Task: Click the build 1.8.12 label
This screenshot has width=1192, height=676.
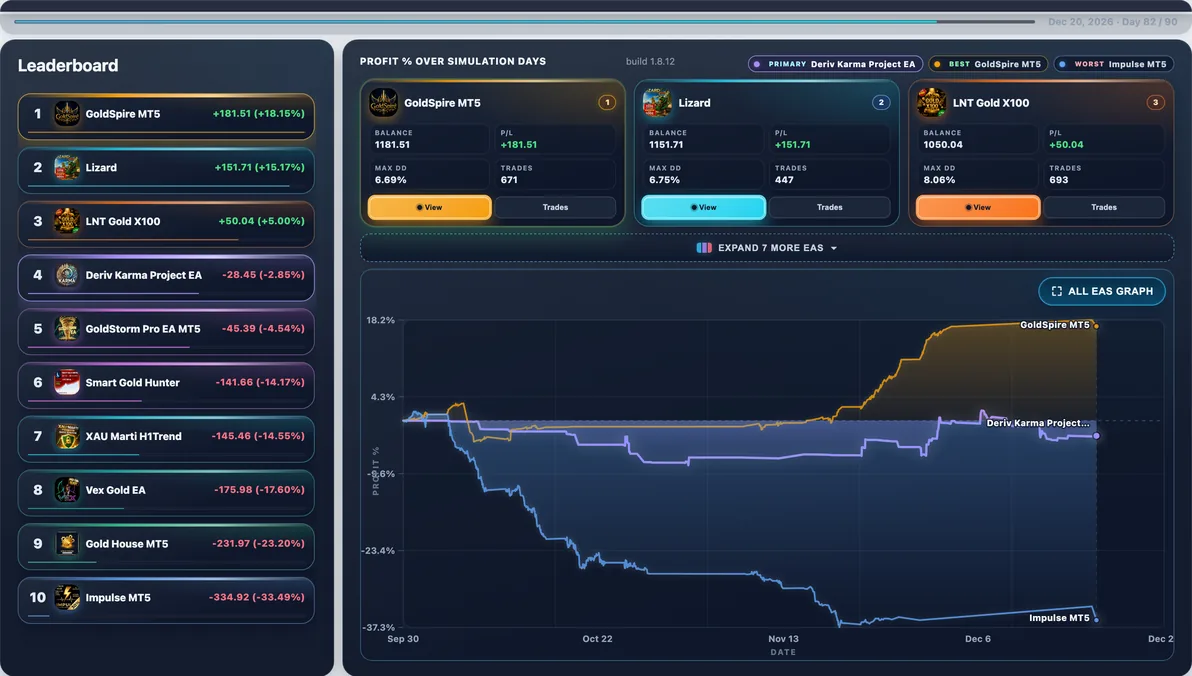Action: pos(650,62)
